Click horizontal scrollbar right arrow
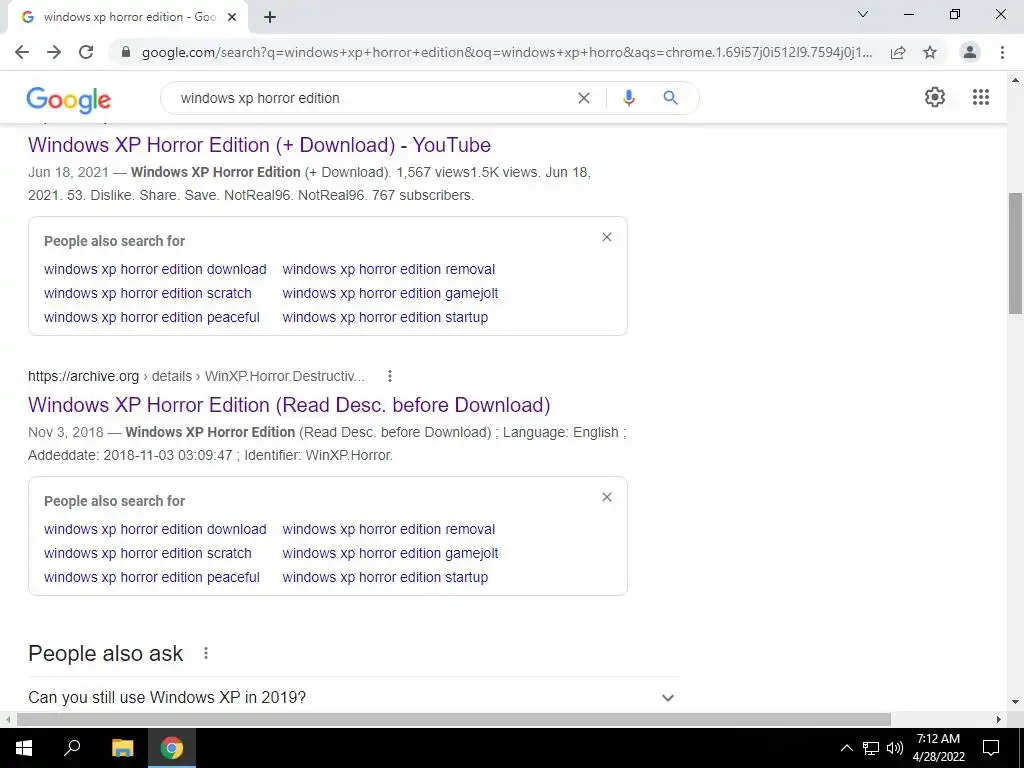The image size is (1024, 768). pos(999,719)
